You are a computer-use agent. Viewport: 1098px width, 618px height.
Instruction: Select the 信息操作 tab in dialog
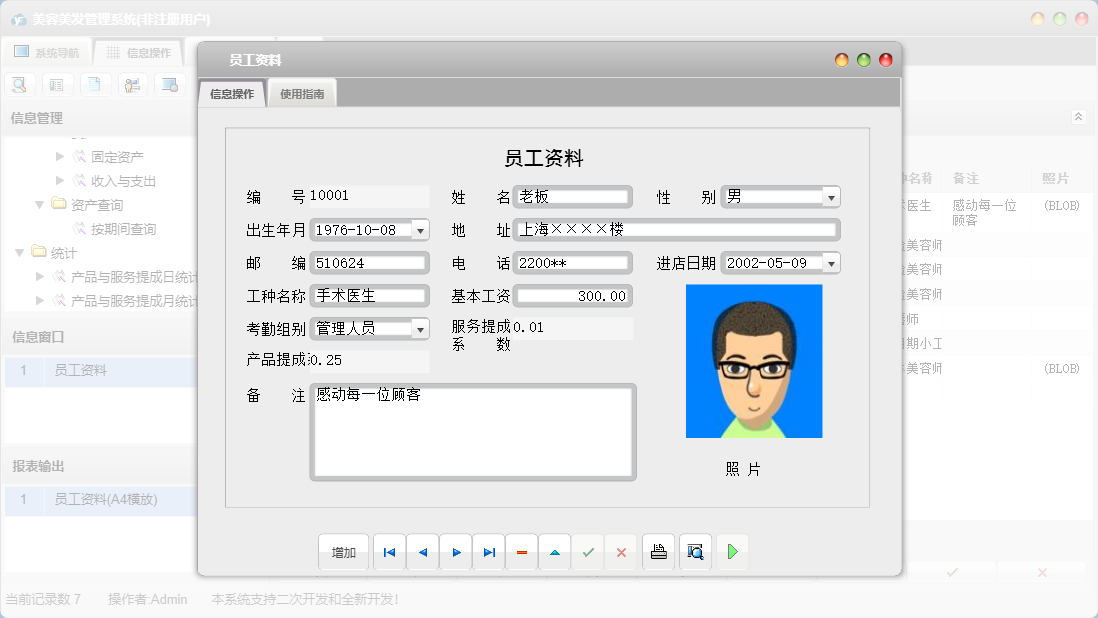tap(232, 94)
